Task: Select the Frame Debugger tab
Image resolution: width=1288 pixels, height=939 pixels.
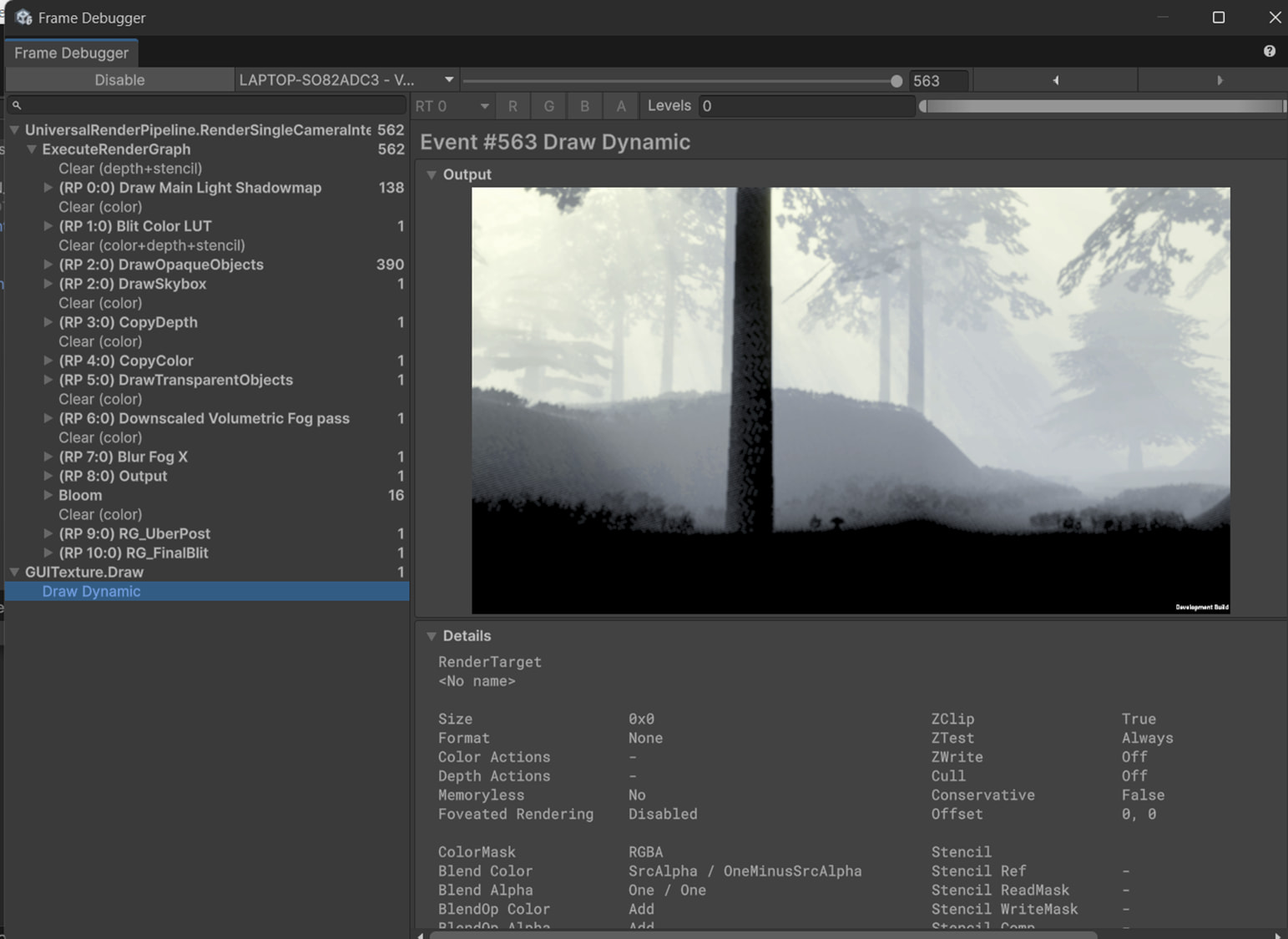Action: (x=71, y=53)
